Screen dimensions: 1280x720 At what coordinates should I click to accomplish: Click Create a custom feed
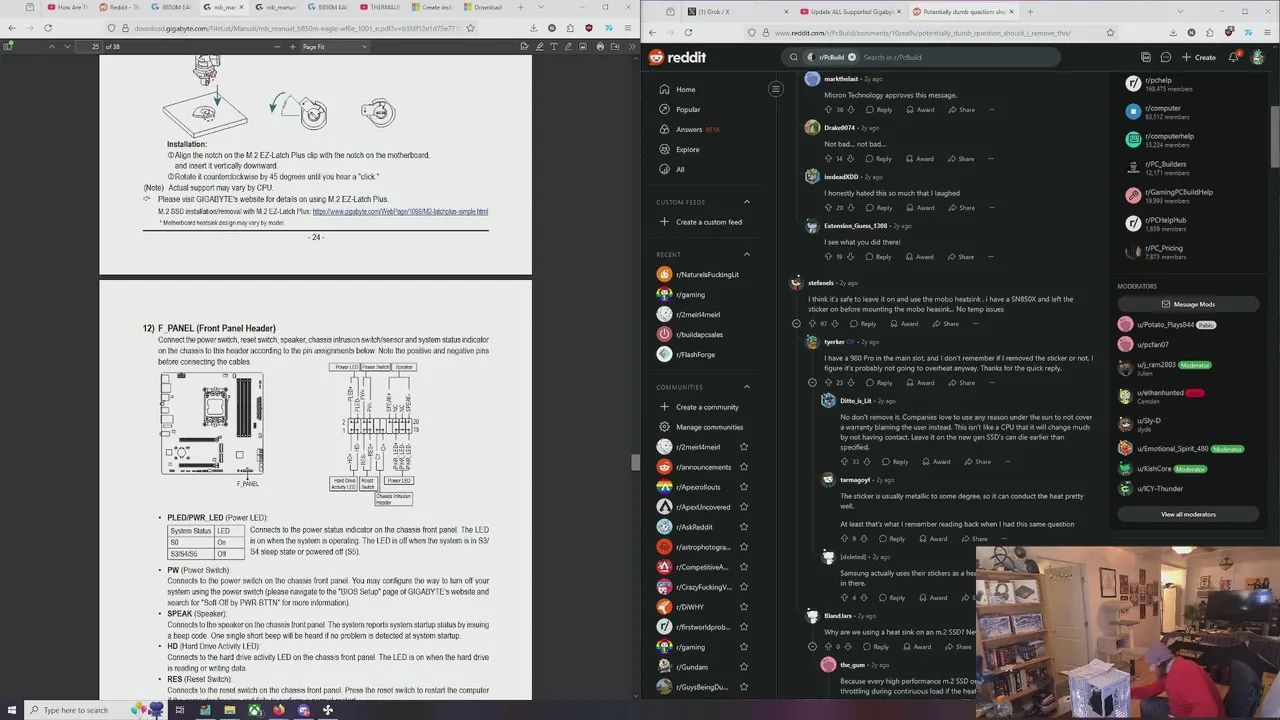tap(700, 222)
